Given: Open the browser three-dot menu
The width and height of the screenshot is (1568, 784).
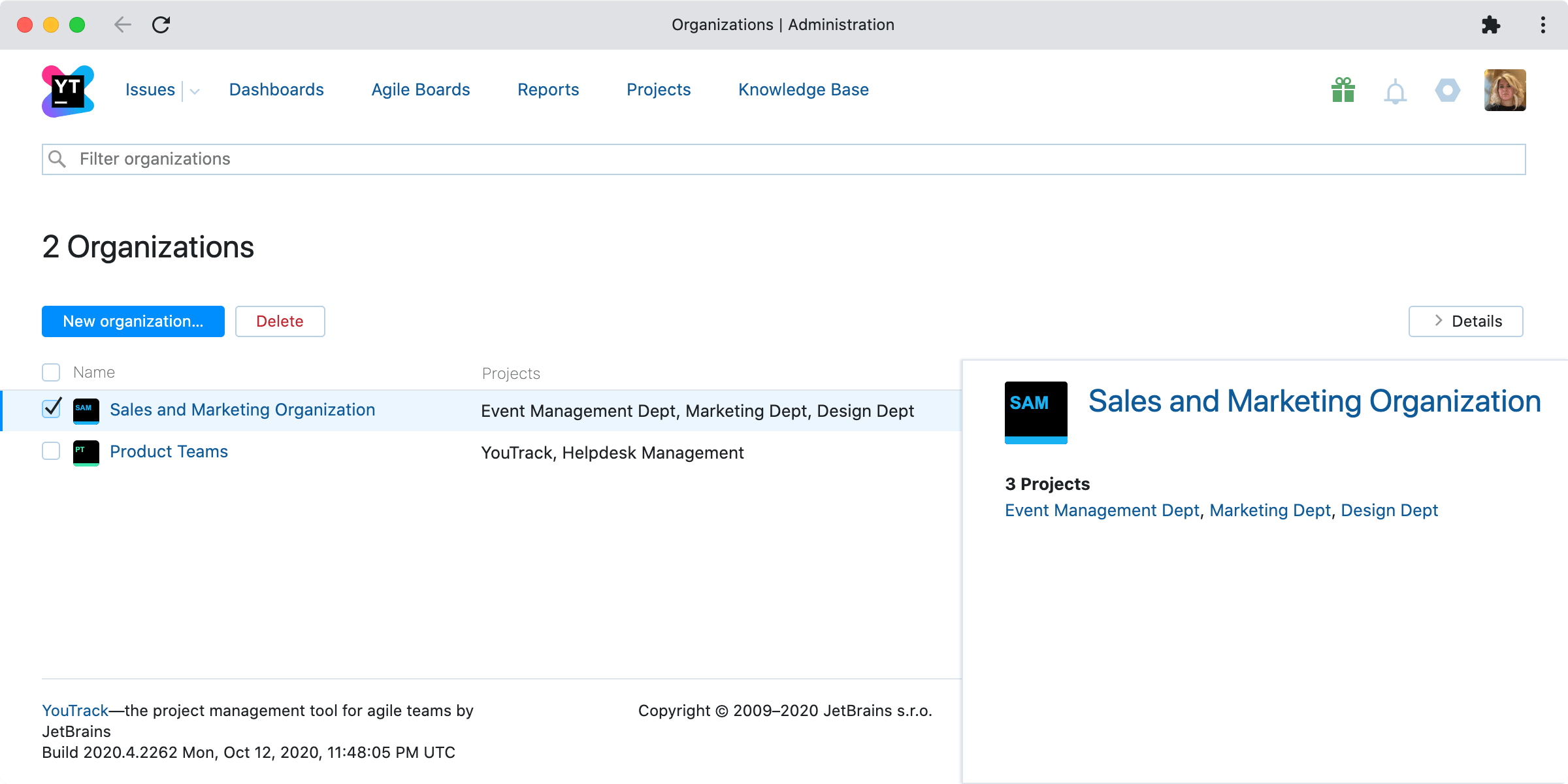Looking at the screenshot, I should pyautogui.click(x=1543, y=25).
